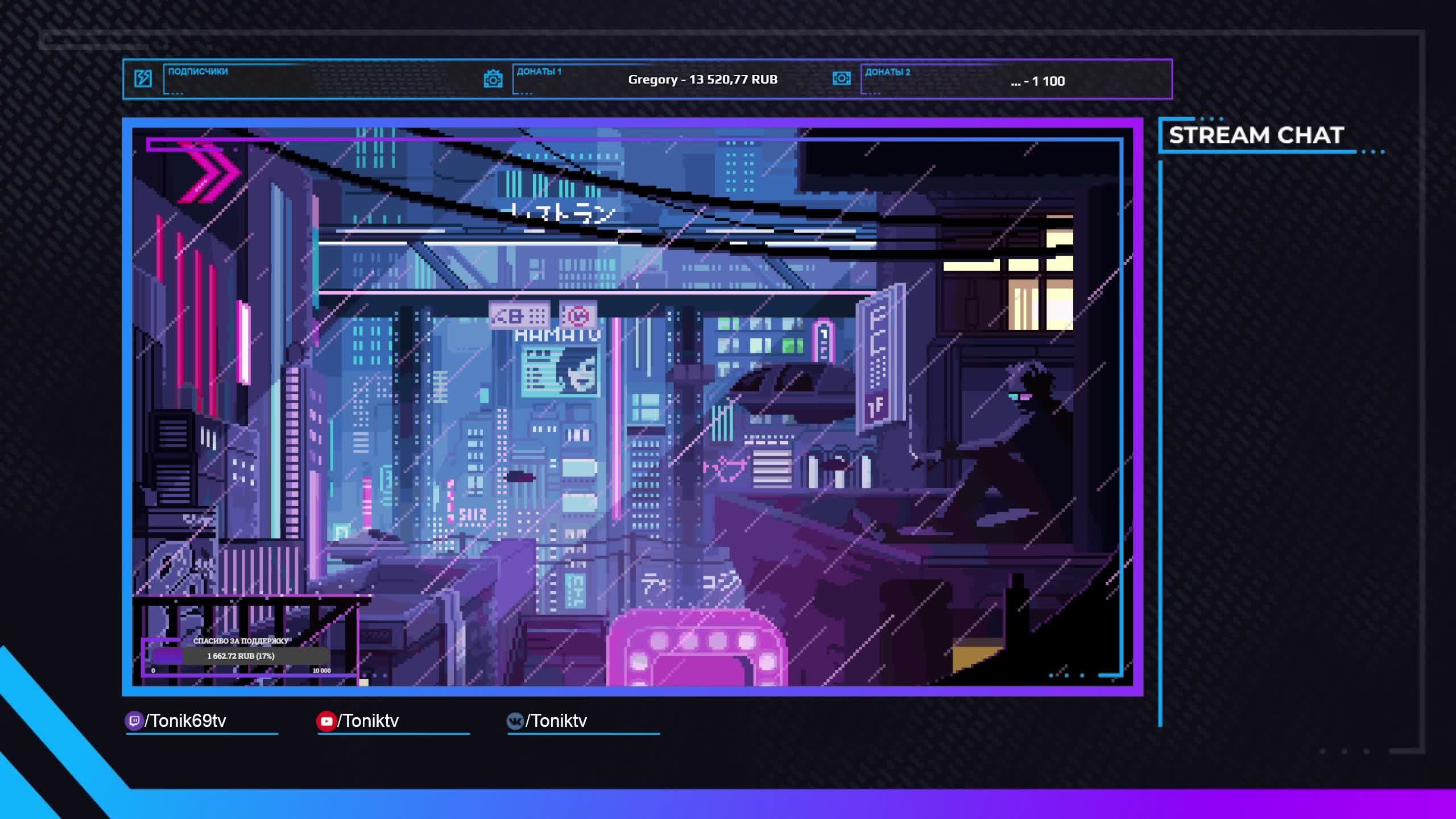Click the STREAM CHAT header
This screenshot has width=1456, height=819.
pyautogui.click(x=1256, y=135)
